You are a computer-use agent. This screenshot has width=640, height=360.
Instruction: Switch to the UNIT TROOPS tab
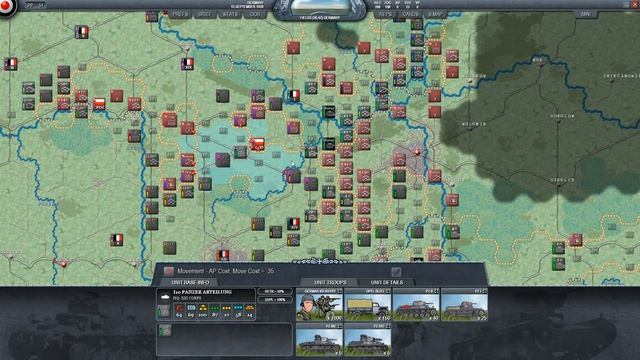pos(330,282)
